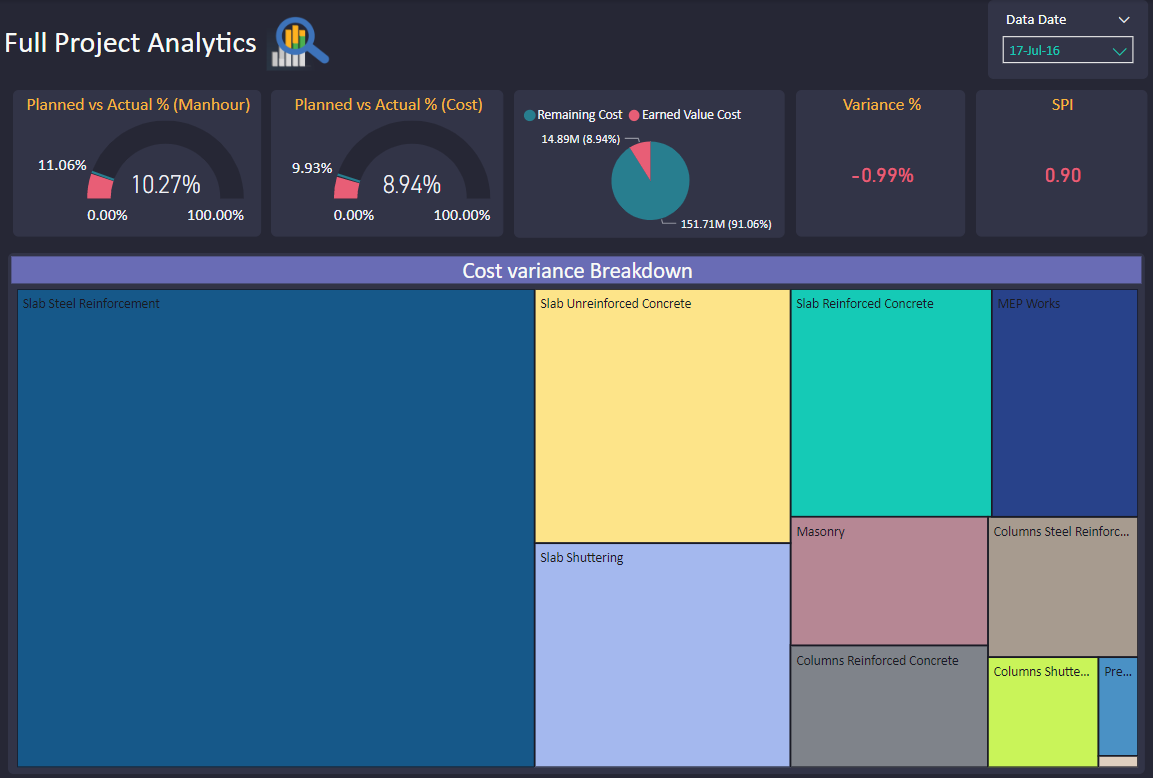Click the Planned vs Actual % (Cost) card title
The height and width of the screenshot is (778, 1153).
386,104
